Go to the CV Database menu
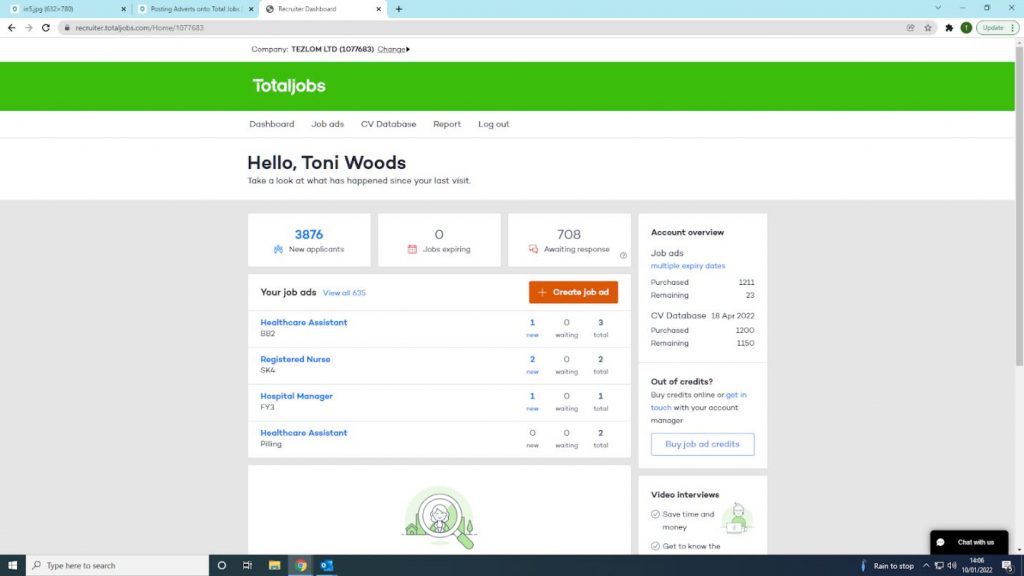1024x576 pixels. click(x=388, y=124)
